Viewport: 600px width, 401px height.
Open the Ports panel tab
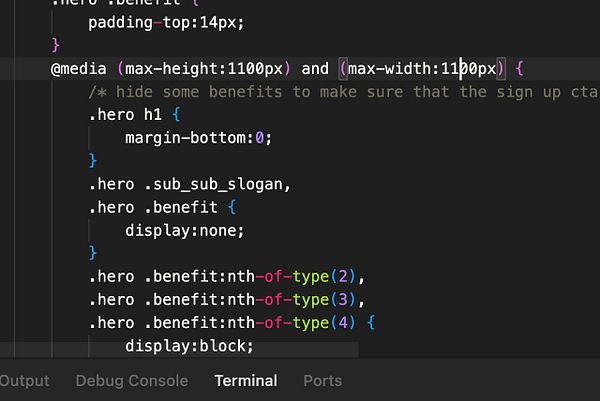coord(323,381)
